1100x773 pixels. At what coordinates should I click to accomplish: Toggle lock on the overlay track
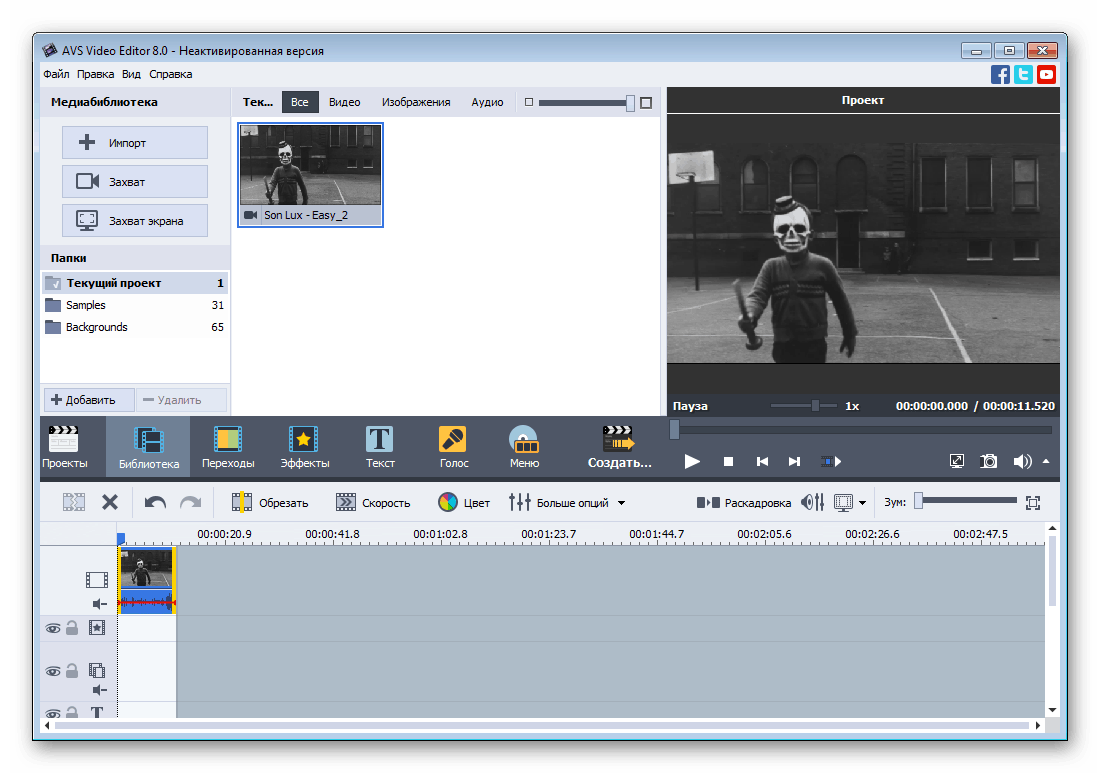72,672
